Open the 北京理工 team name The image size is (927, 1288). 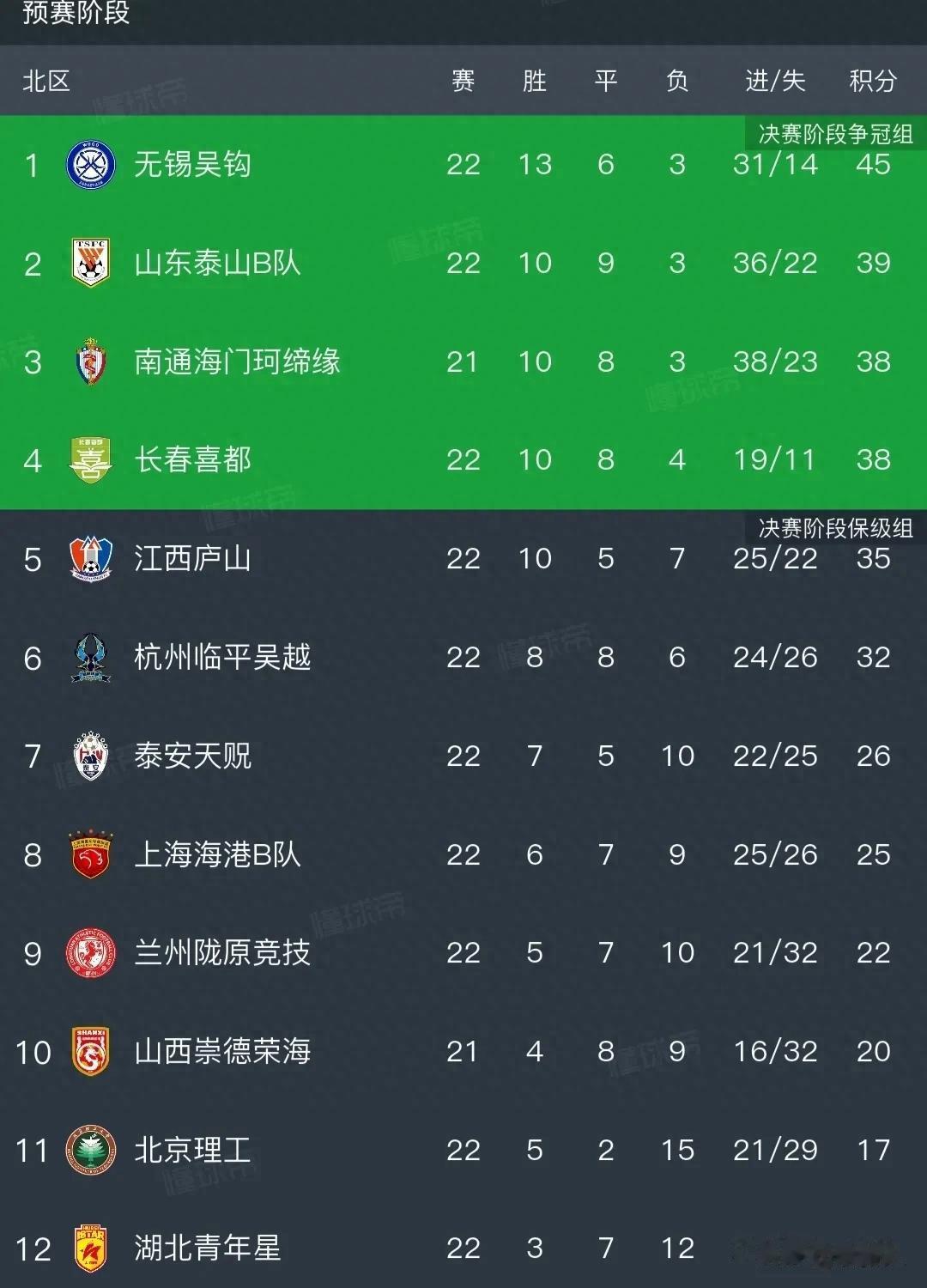193,1151
